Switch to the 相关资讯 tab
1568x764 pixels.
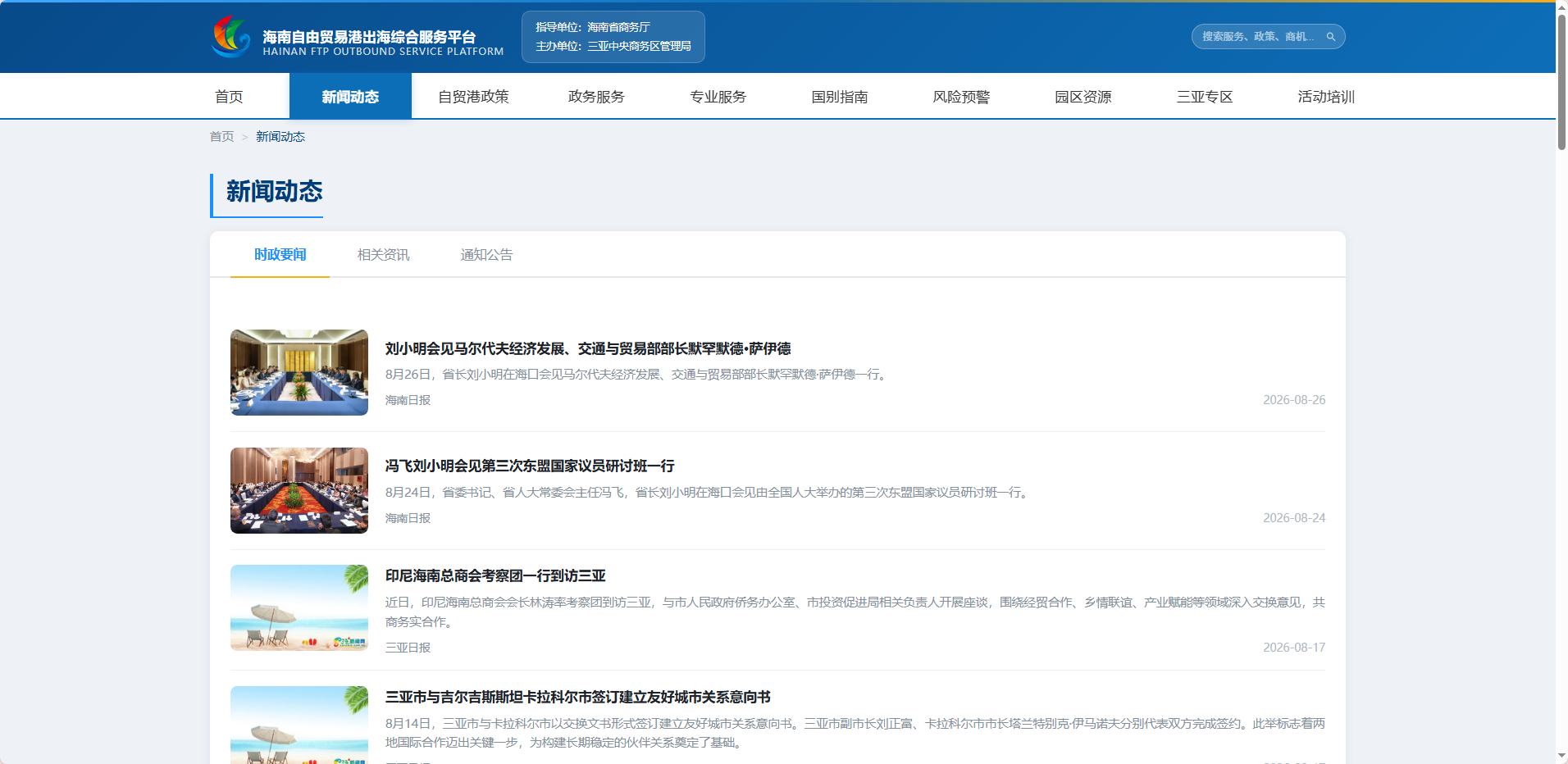383,255
